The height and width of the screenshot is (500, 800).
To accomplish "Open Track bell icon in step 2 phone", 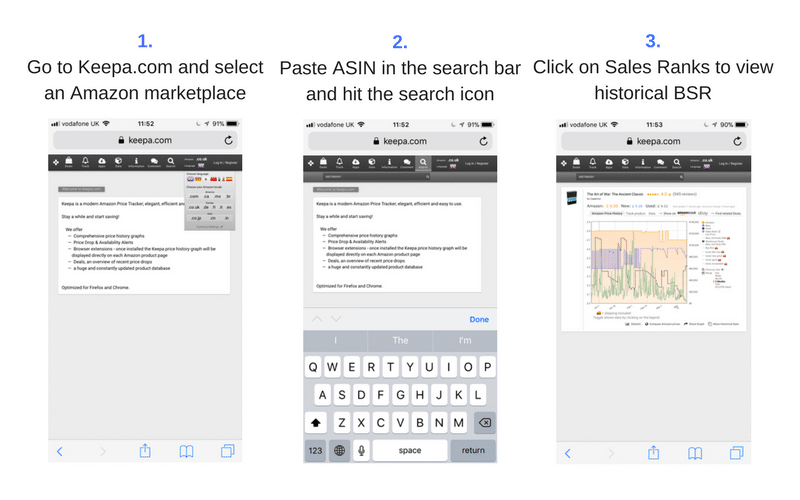I will pyautogui.click(x=339, y=163).
